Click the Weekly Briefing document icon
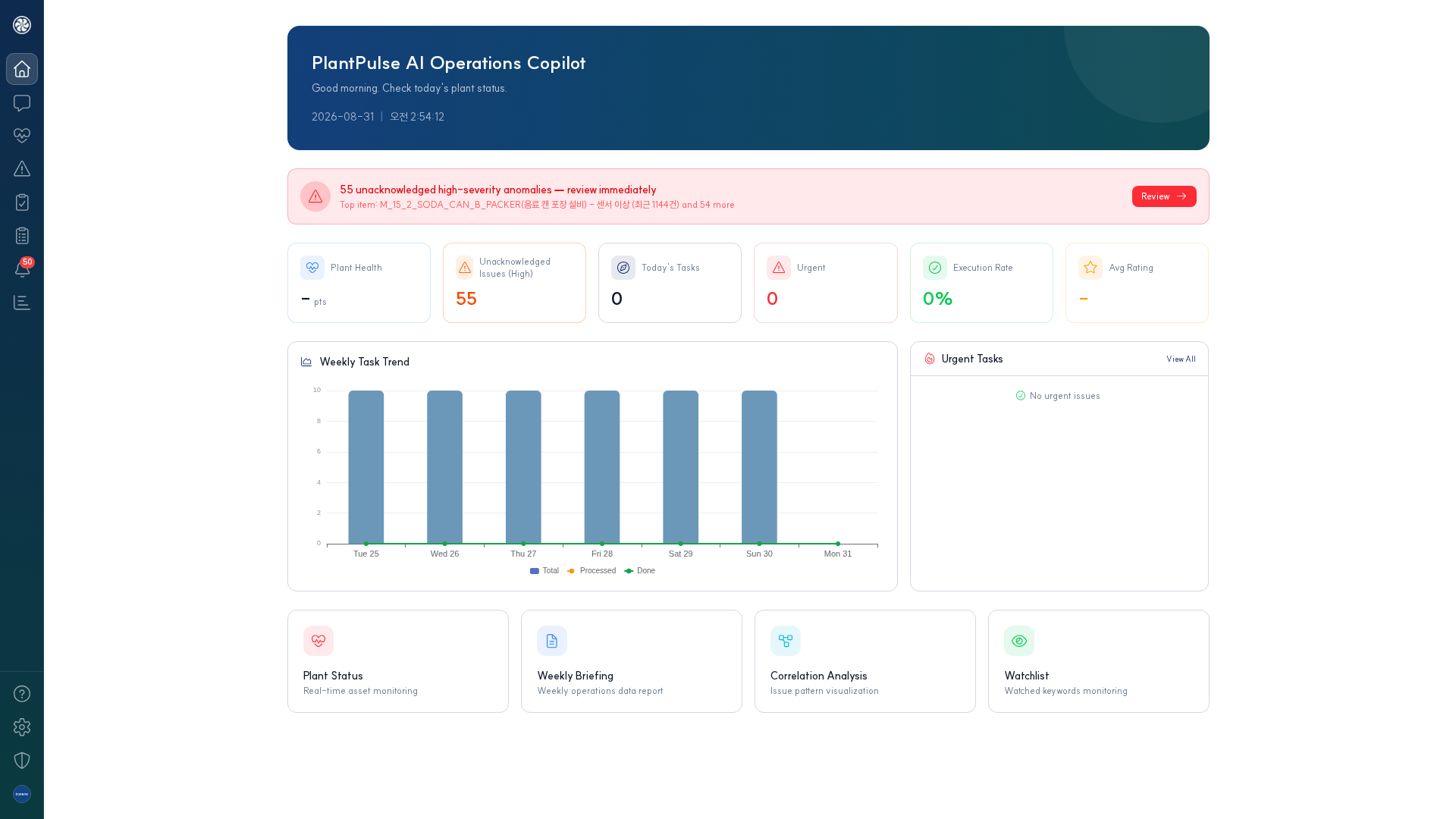The image size is (1456, 819). 552,641
